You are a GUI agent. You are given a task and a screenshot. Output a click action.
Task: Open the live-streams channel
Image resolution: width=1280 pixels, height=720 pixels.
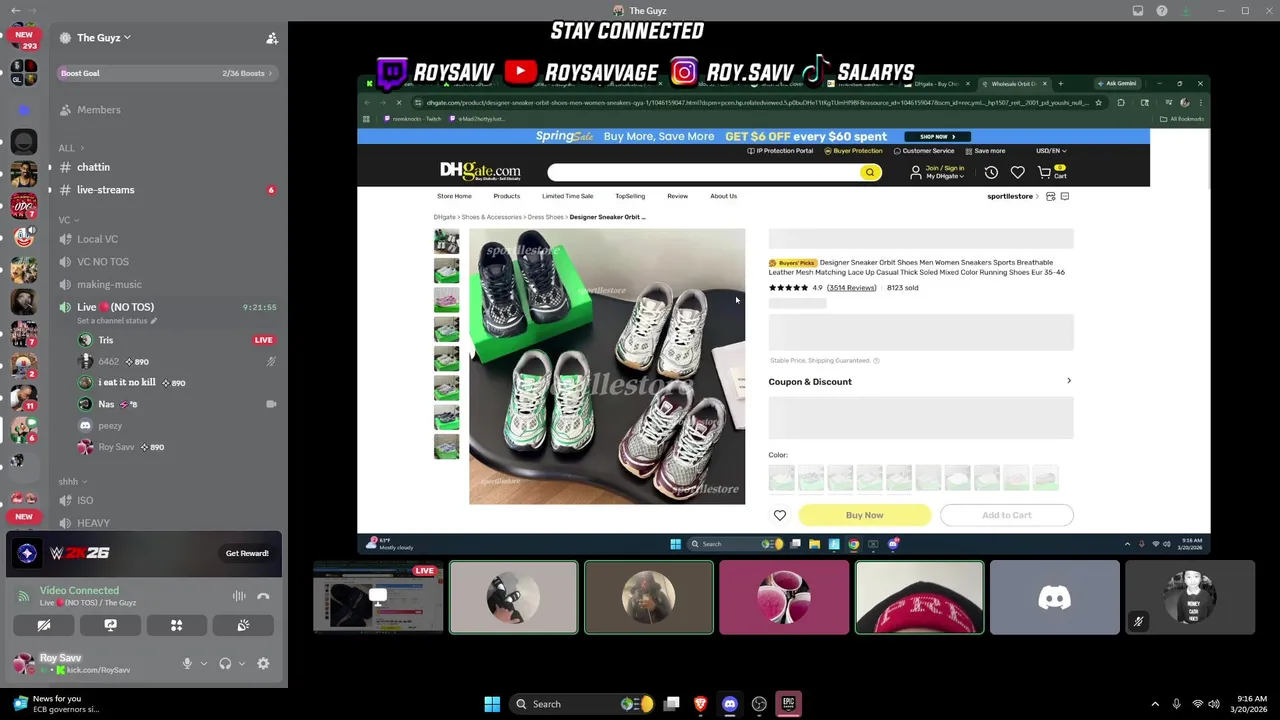coord(105,190)
